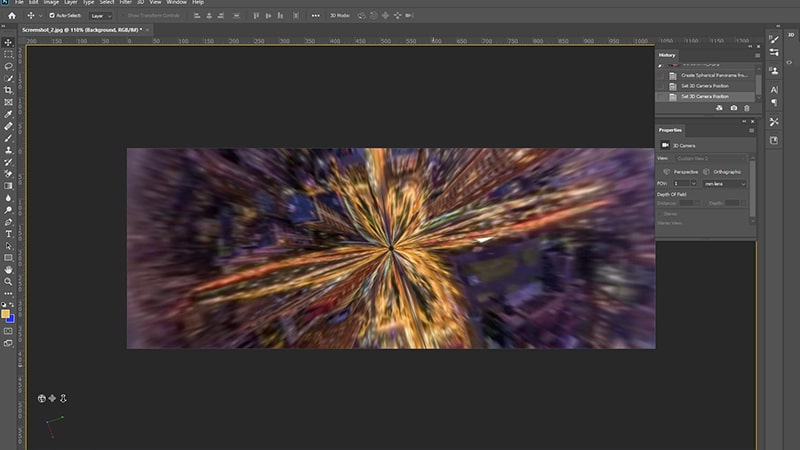Delete the current state in History panel
Image resolution: width=800 pixels, height=450 pixels.
746,108
